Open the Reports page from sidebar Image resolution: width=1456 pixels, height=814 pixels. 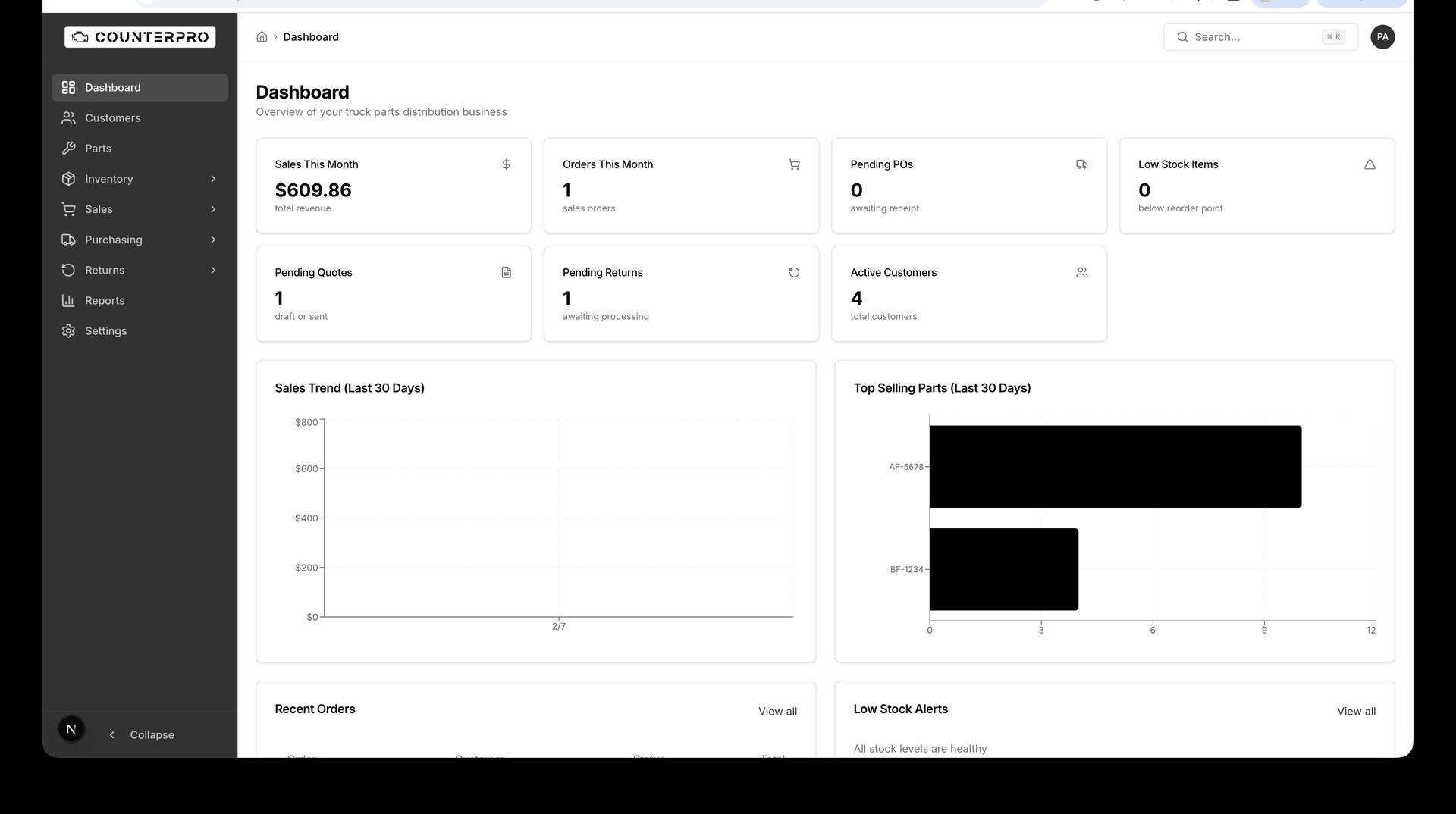point(105,300)
